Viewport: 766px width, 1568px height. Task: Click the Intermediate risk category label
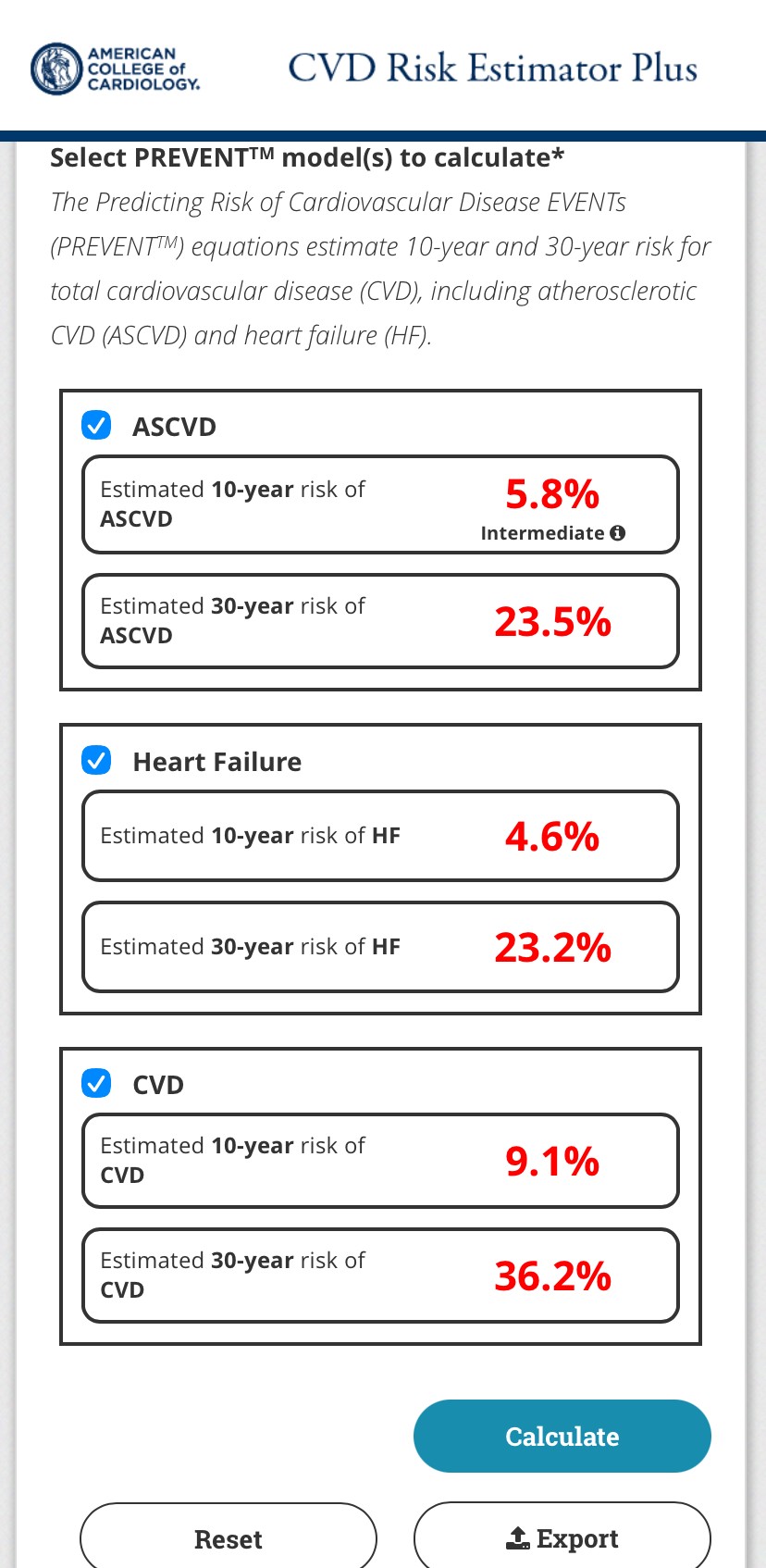[541, 533]
